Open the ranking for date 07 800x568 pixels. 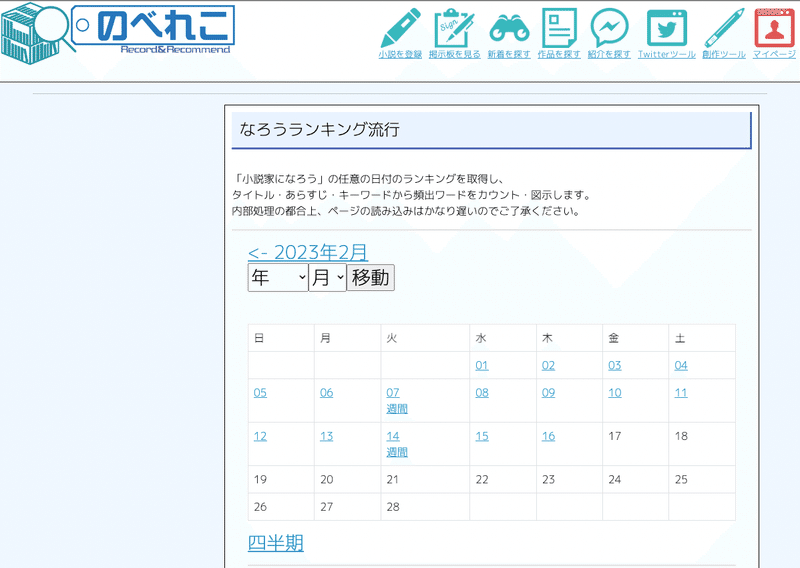click(x=392, y=392)
